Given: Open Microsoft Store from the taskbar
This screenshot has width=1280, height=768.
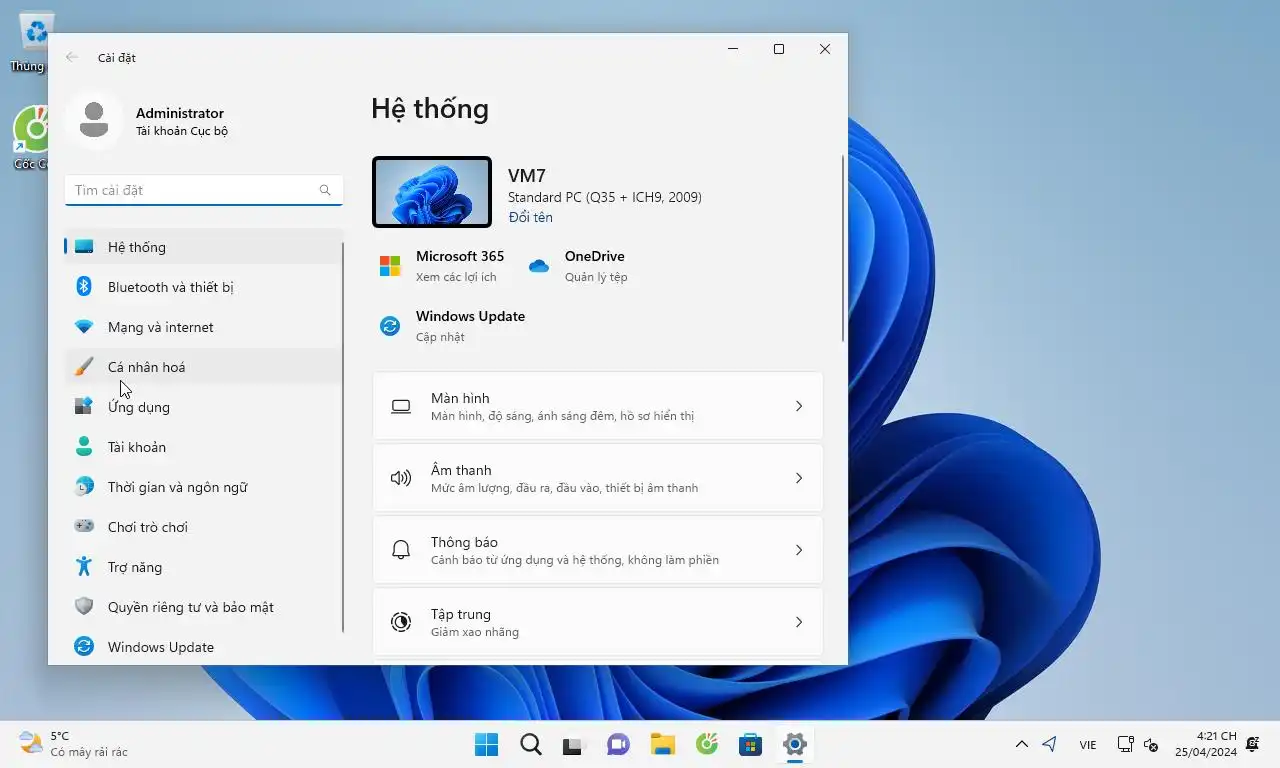Looking at the screenshot, I should [x=751, y=744].
